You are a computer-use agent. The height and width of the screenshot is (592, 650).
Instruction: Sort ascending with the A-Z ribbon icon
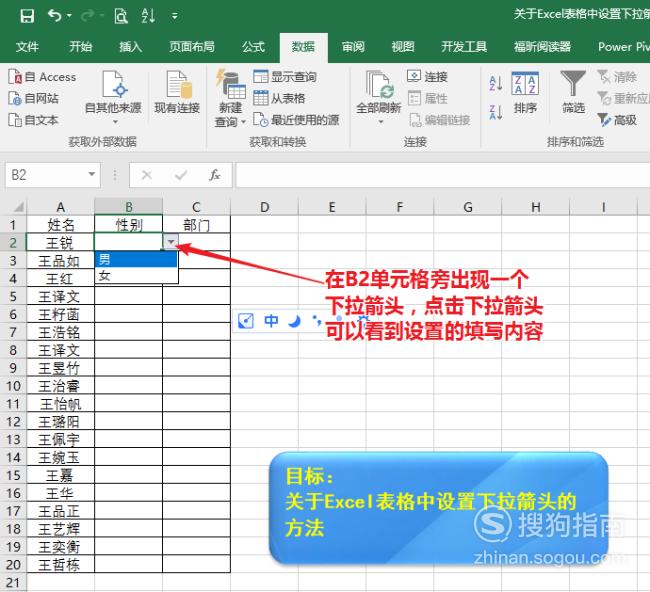496,83
